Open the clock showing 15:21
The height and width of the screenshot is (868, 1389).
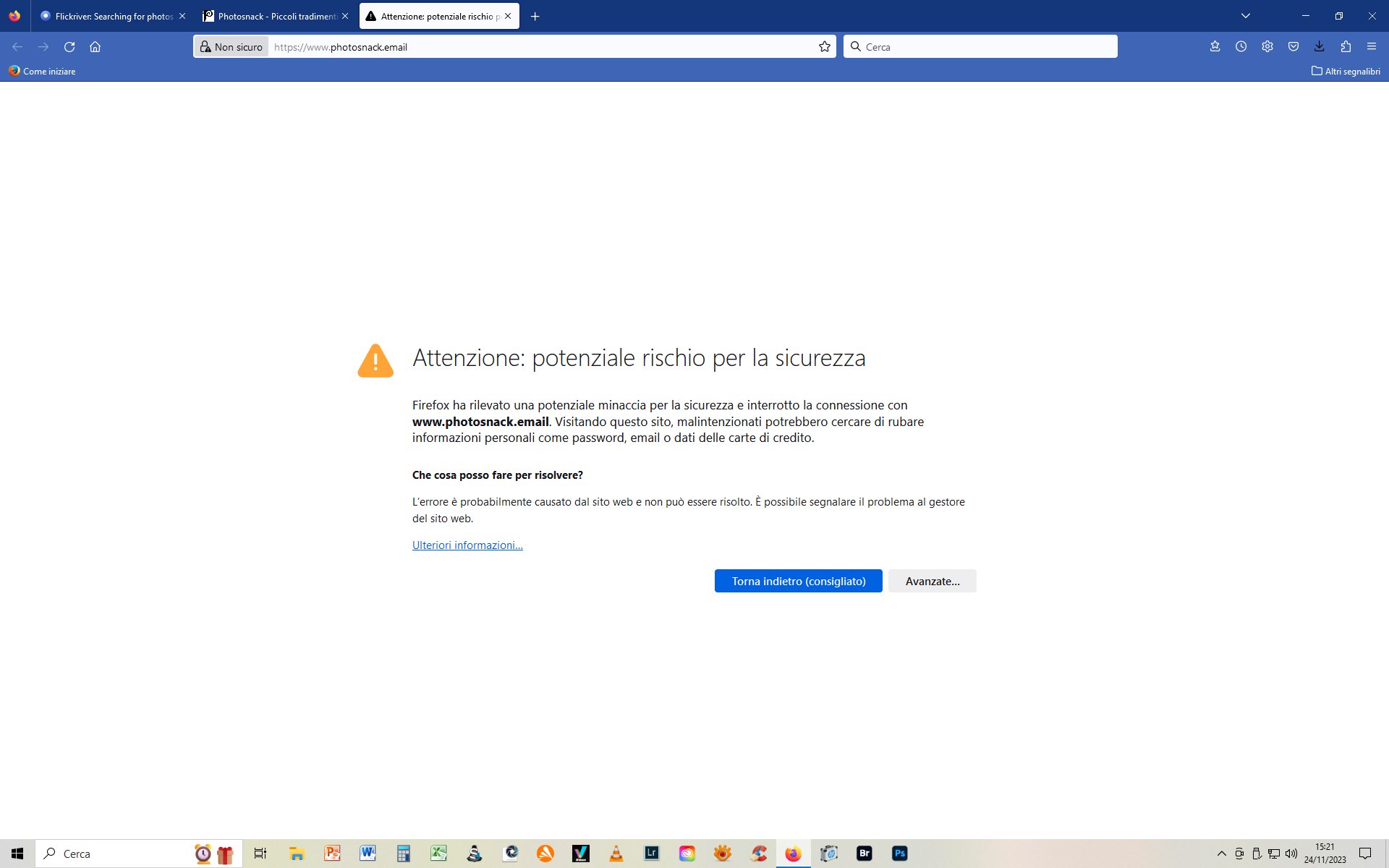pyautogui.click(x=1325, y=854)
